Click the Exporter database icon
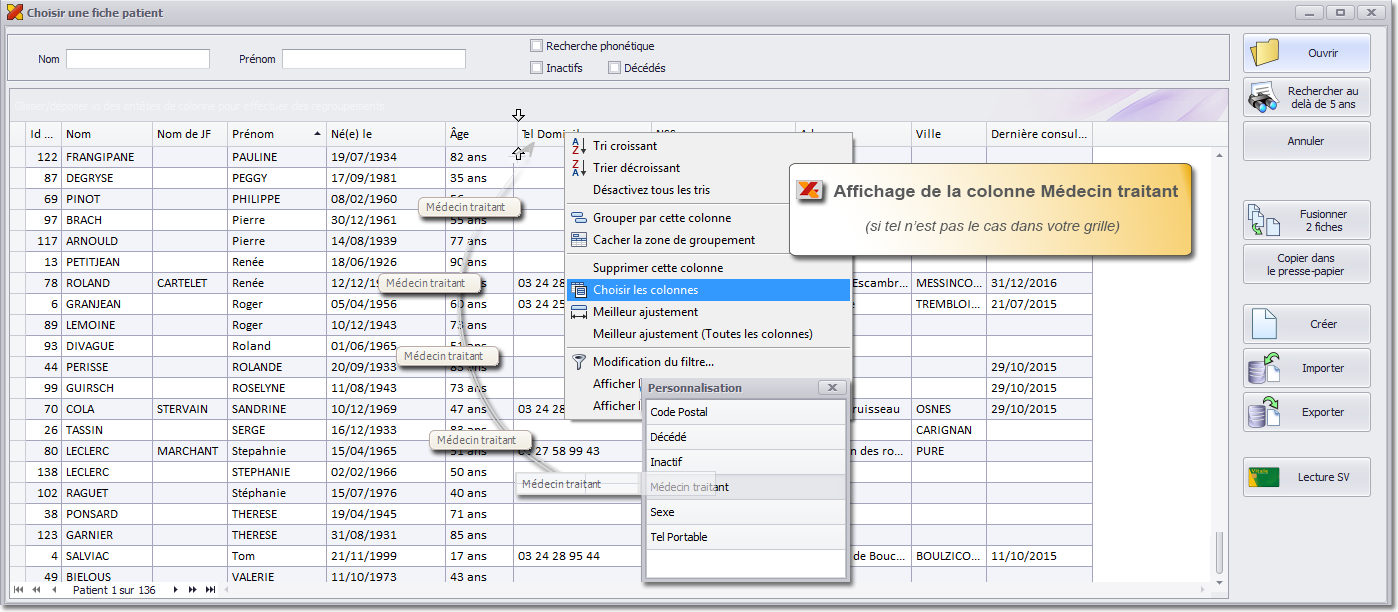Viewport: 1398px width, 612px height. [x=1265, y=412]
